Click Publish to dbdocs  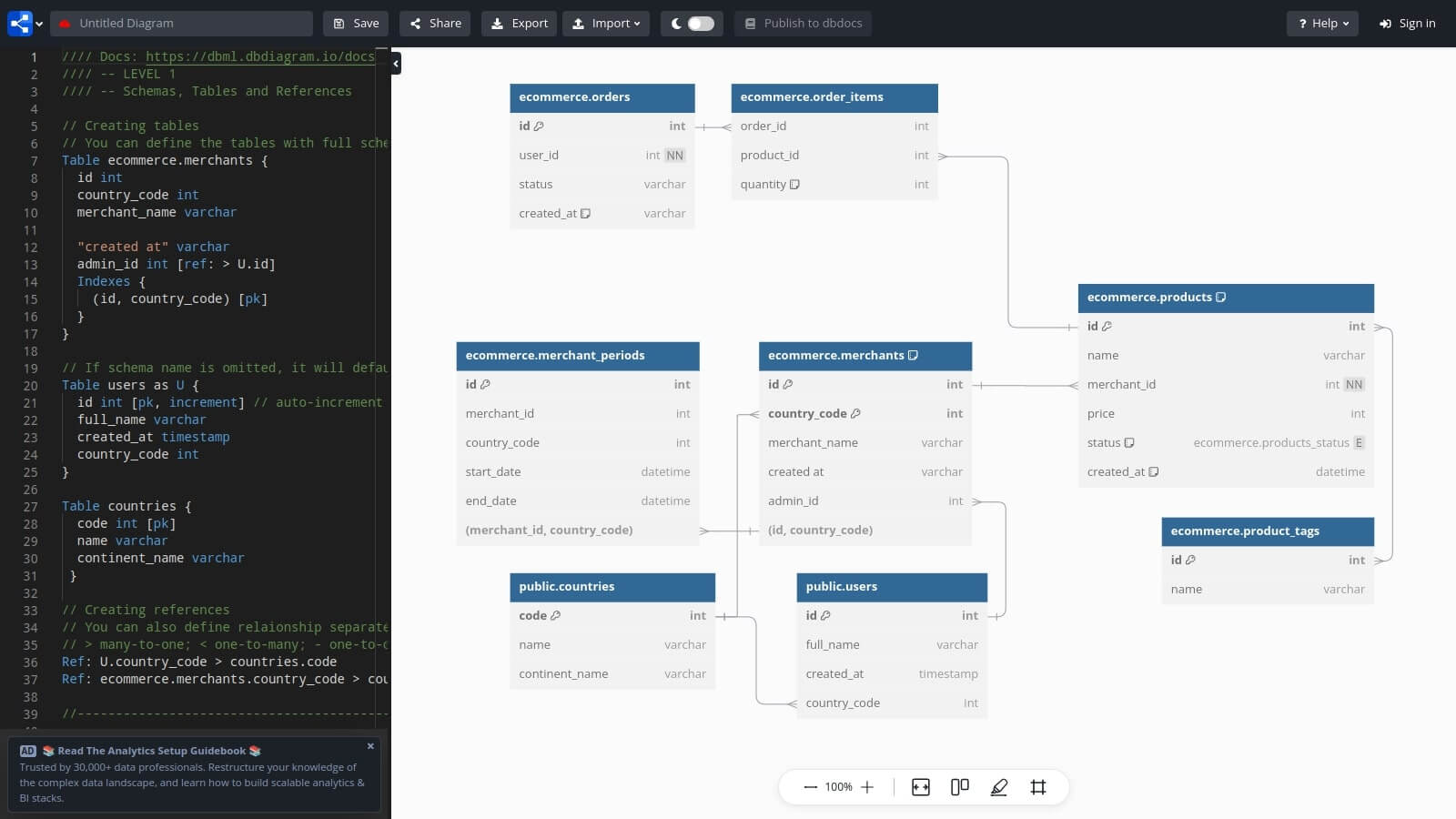(x=803, y=23)
